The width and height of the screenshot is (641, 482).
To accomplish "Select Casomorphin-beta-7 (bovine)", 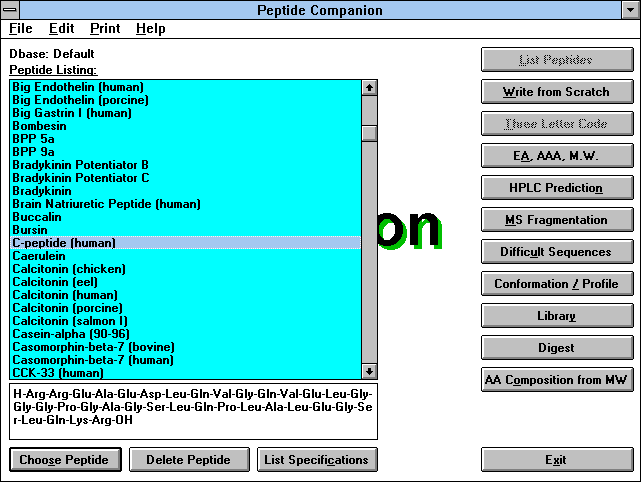I will (x=186, y=347).
